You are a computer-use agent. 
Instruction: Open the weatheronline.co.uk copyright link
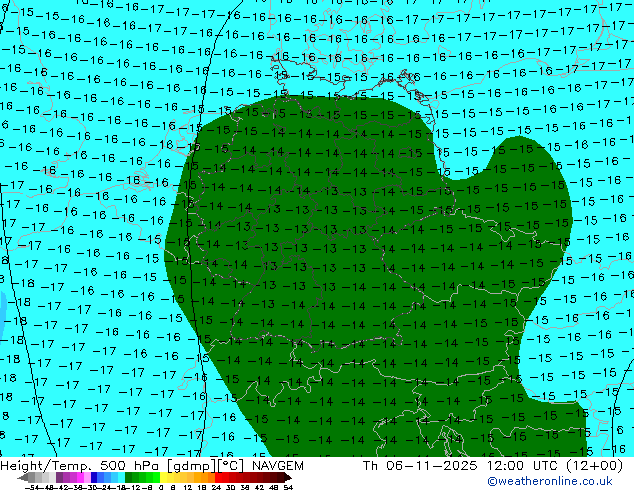550,481
